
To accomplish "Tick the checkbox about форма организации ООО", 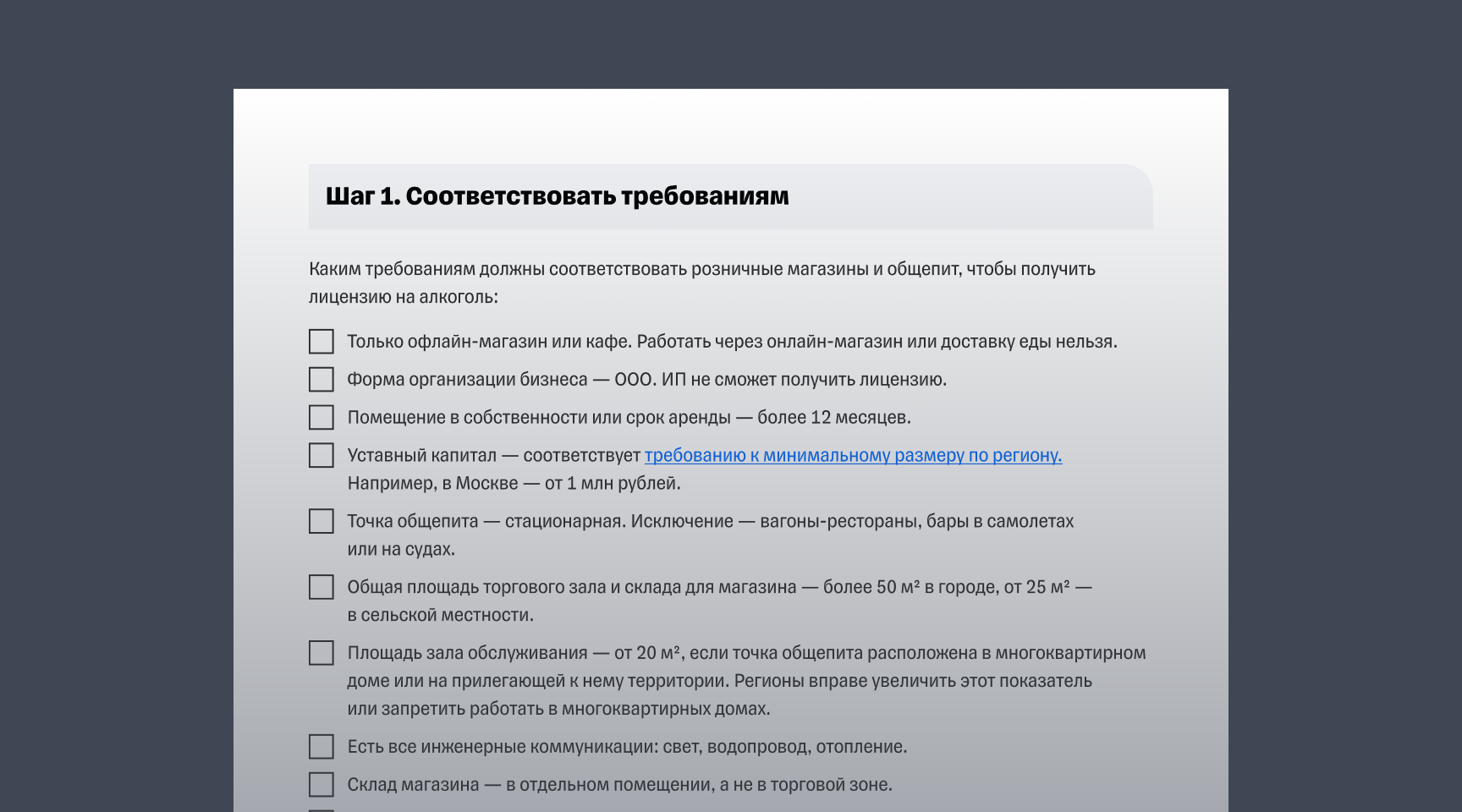I will [x=321, y=380].
